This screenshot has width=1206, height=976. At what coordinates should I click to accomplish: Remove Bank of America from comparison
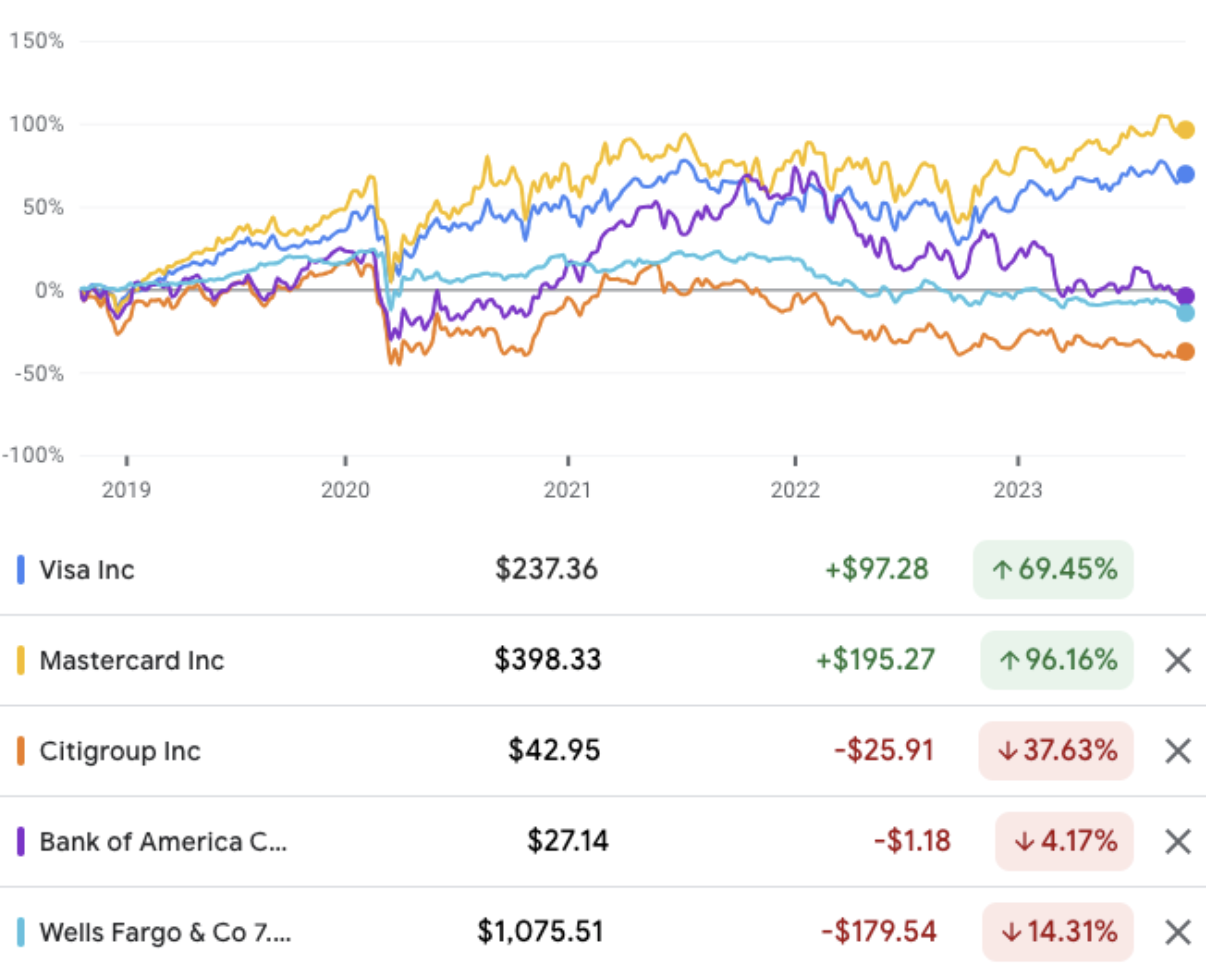pos(1179,842)
